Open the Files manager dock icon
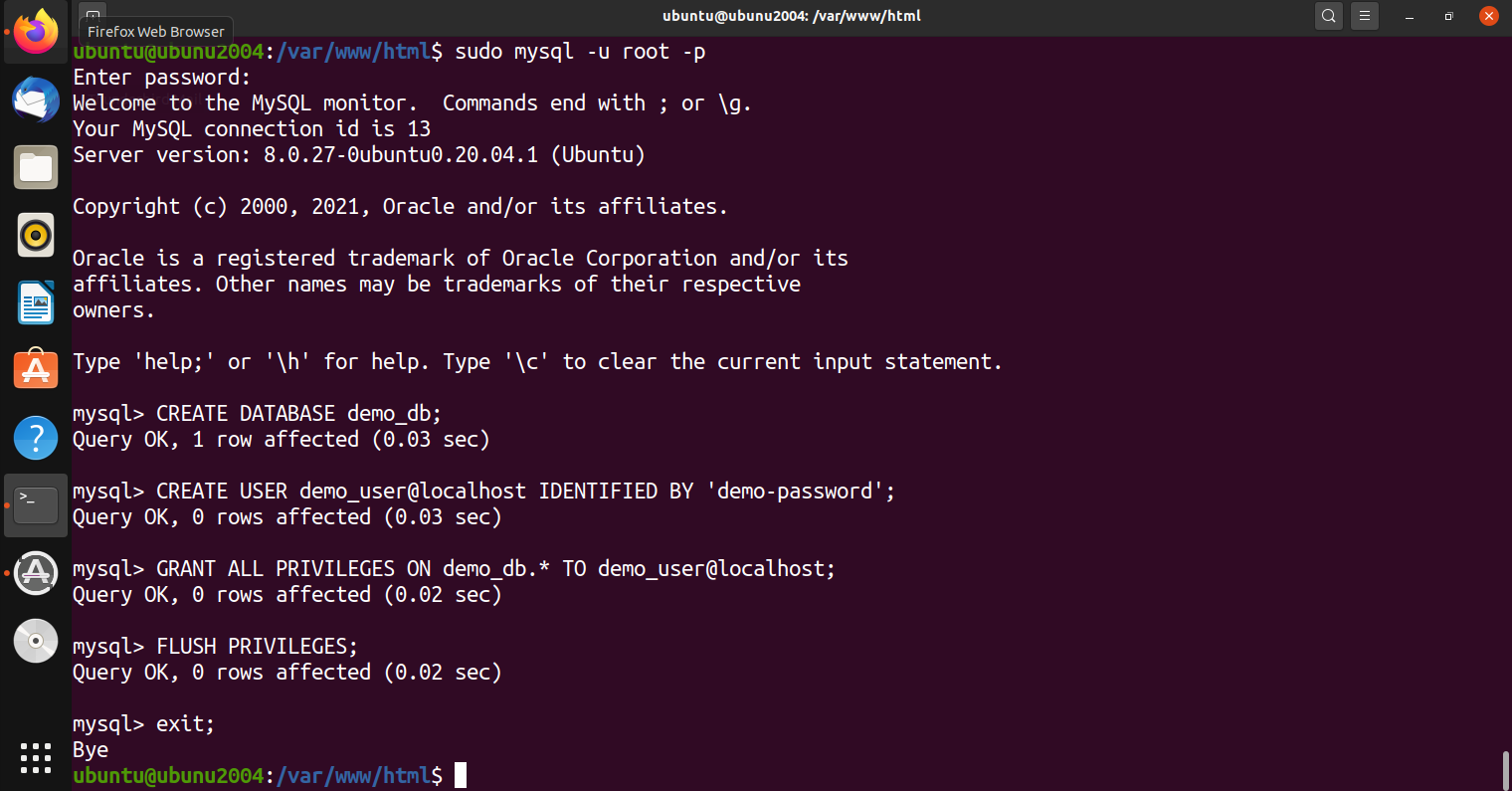Image resolution: width=1512 pixels, height=791 pixels. point(36,167)
